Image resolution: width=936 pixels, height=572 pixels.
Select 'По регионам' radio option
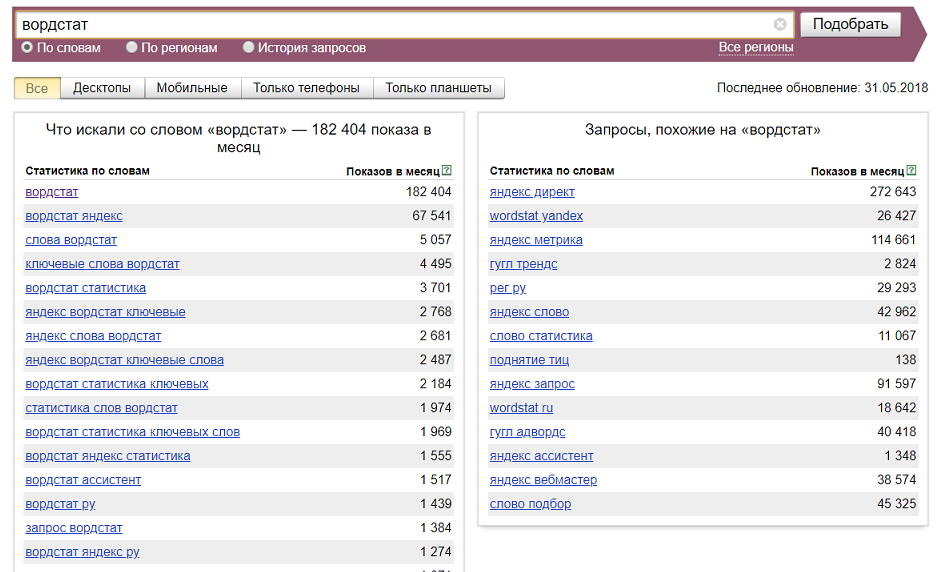(131, 47)
